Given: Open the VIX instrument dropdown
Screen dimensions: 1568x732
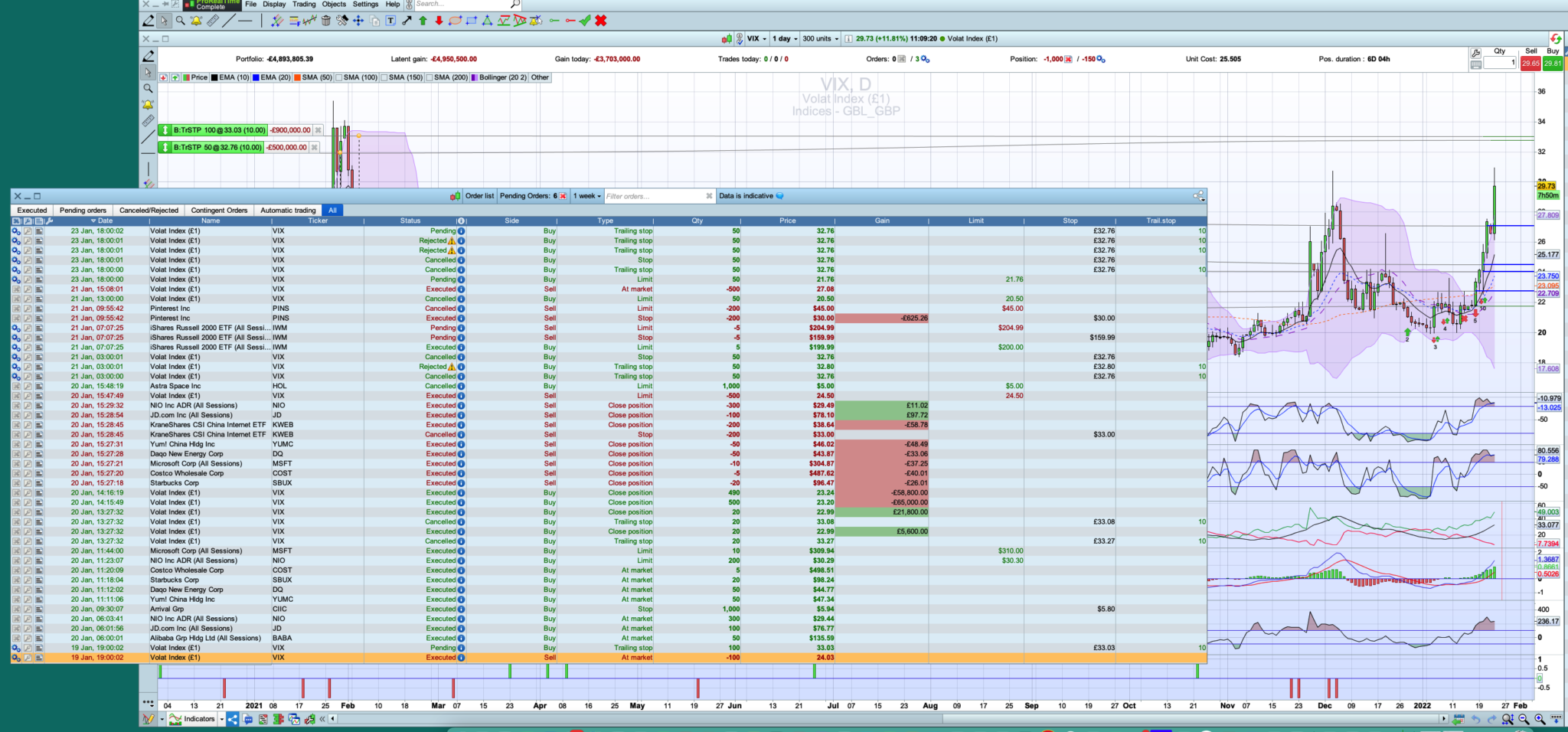Looking at the screenshot, I should (756, 38).
